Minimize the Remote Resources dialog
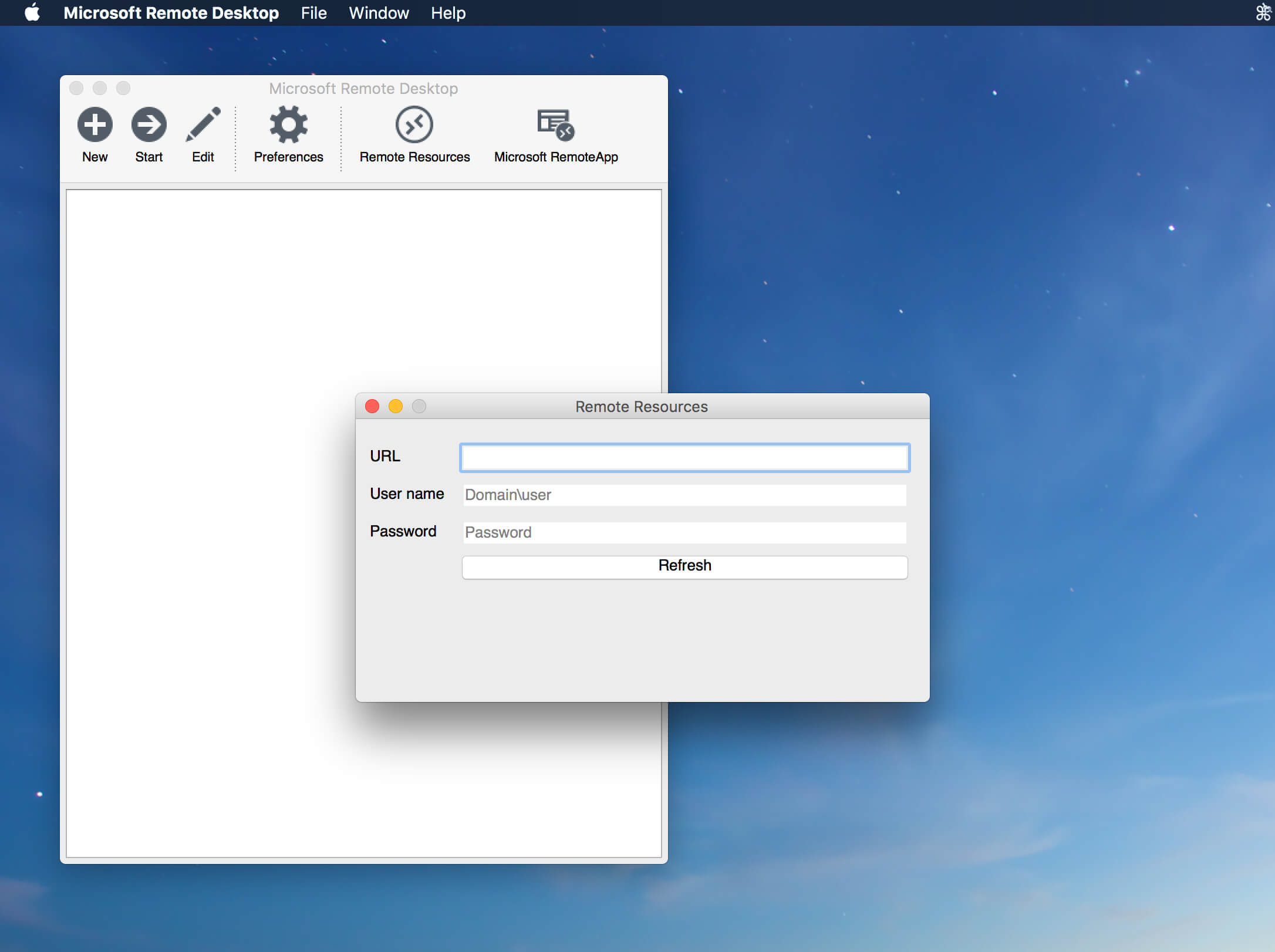This screenshot has height=952, width=1275. point(396,406)
